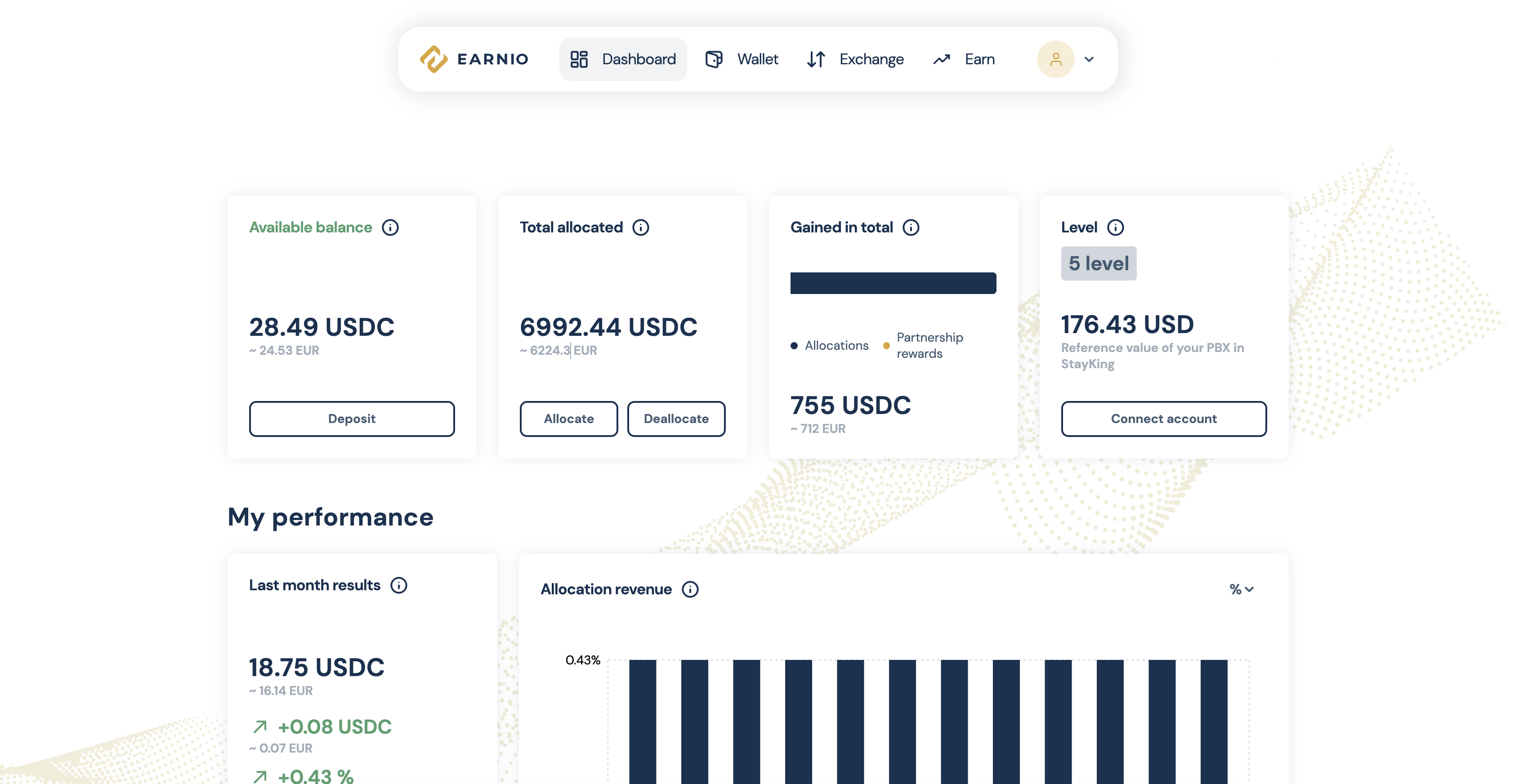Click the ~ 712 EUR text
This screenshot has height=784, width=1519.
818,429
